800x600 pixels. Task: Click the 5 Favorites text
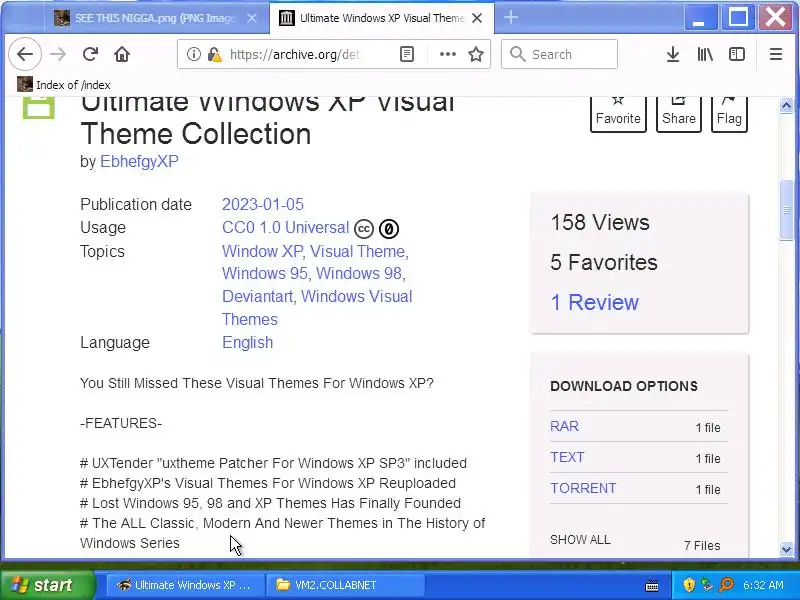(604, 262)
